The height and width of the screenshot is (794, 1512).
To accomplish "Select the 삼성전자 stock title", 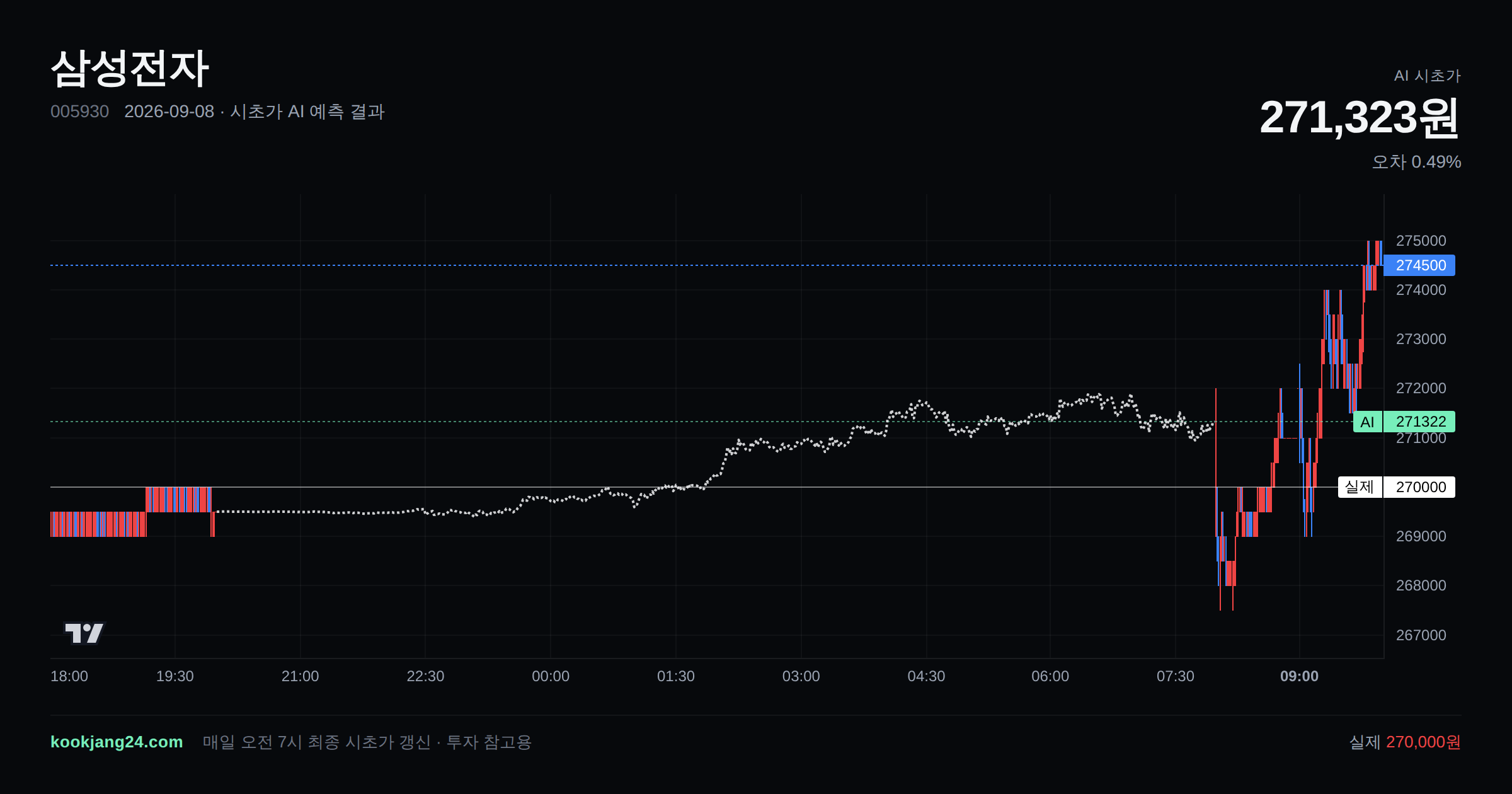I will pos(129,68).
